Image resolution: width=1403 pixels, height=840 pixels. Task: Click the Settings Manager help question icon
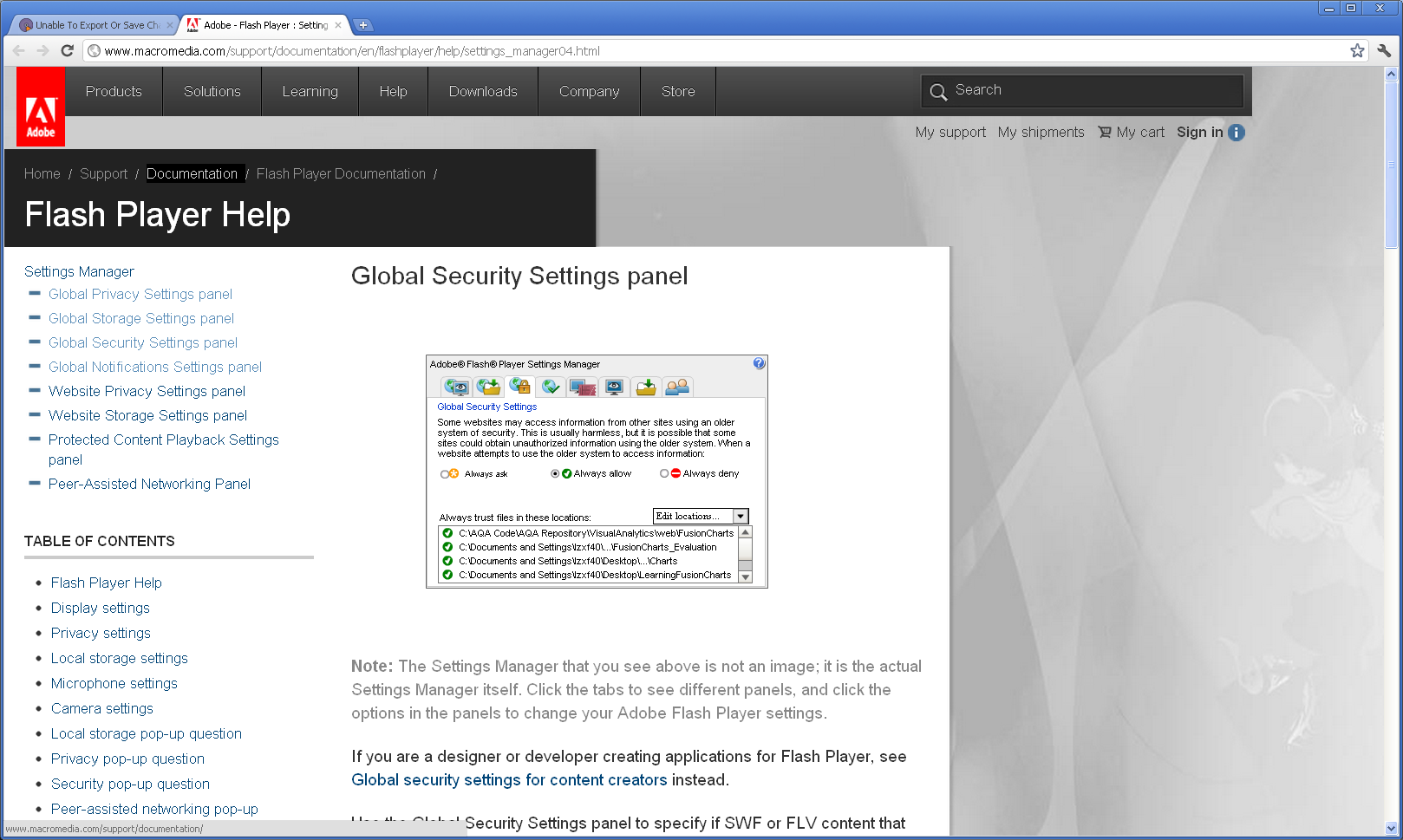click(759, 364)
